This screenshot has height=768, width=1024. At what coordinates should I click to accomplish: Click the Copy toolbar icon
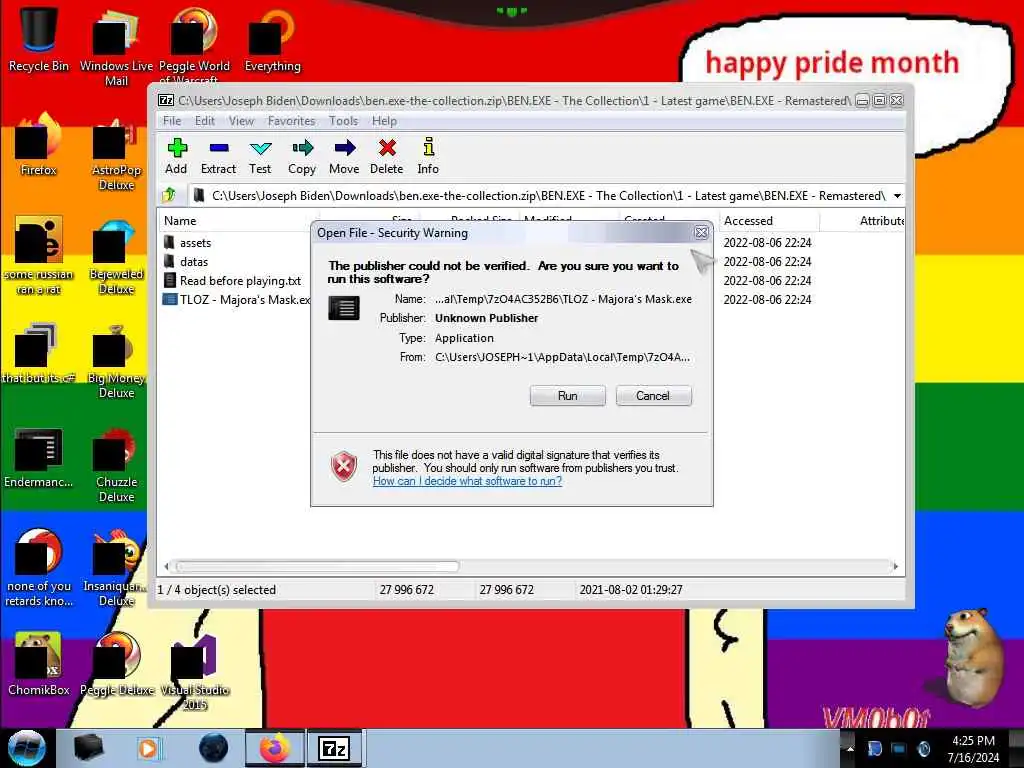[x=302, y=155]
